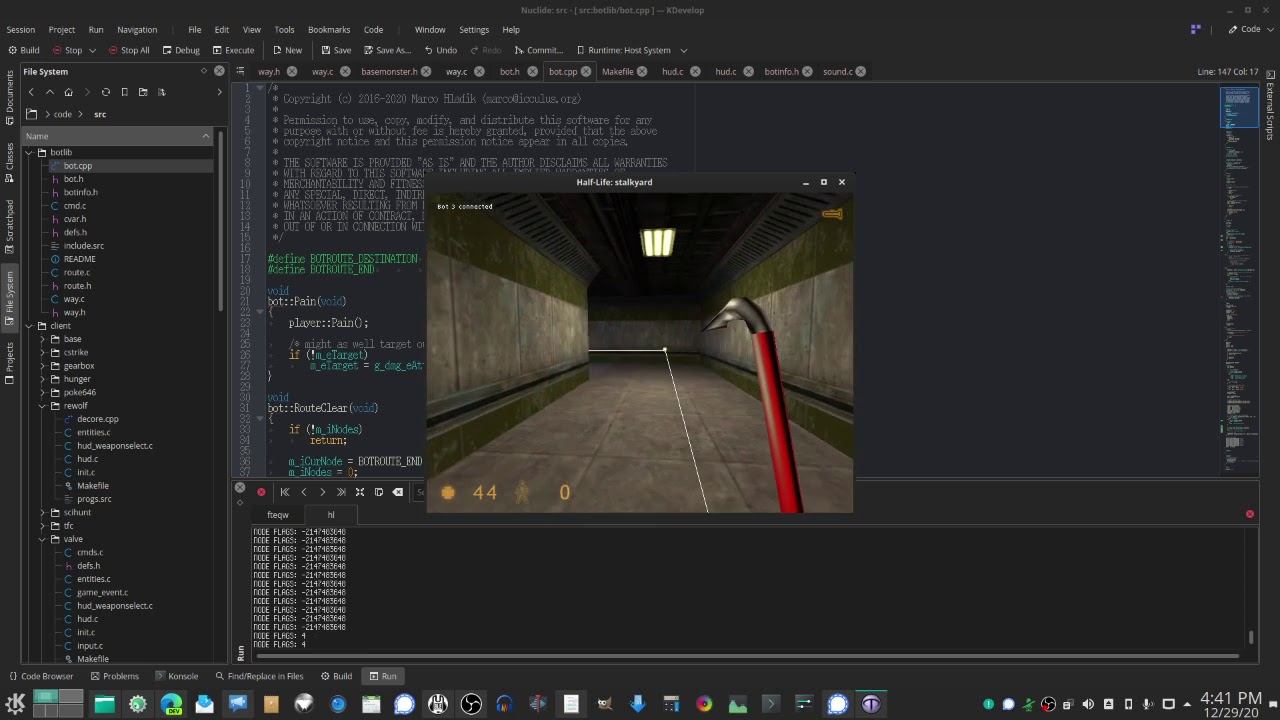
Task: Close the Run output panel
Action: [240, 488]
